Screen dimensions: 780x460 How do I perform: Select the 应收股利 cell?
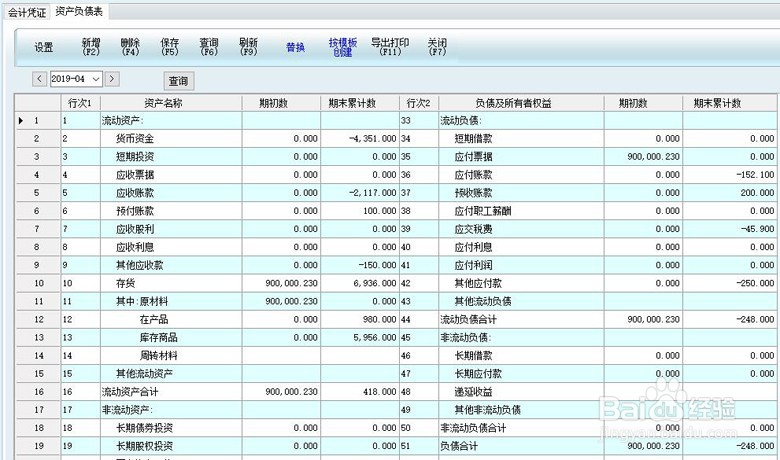click(x=171, y=229)
